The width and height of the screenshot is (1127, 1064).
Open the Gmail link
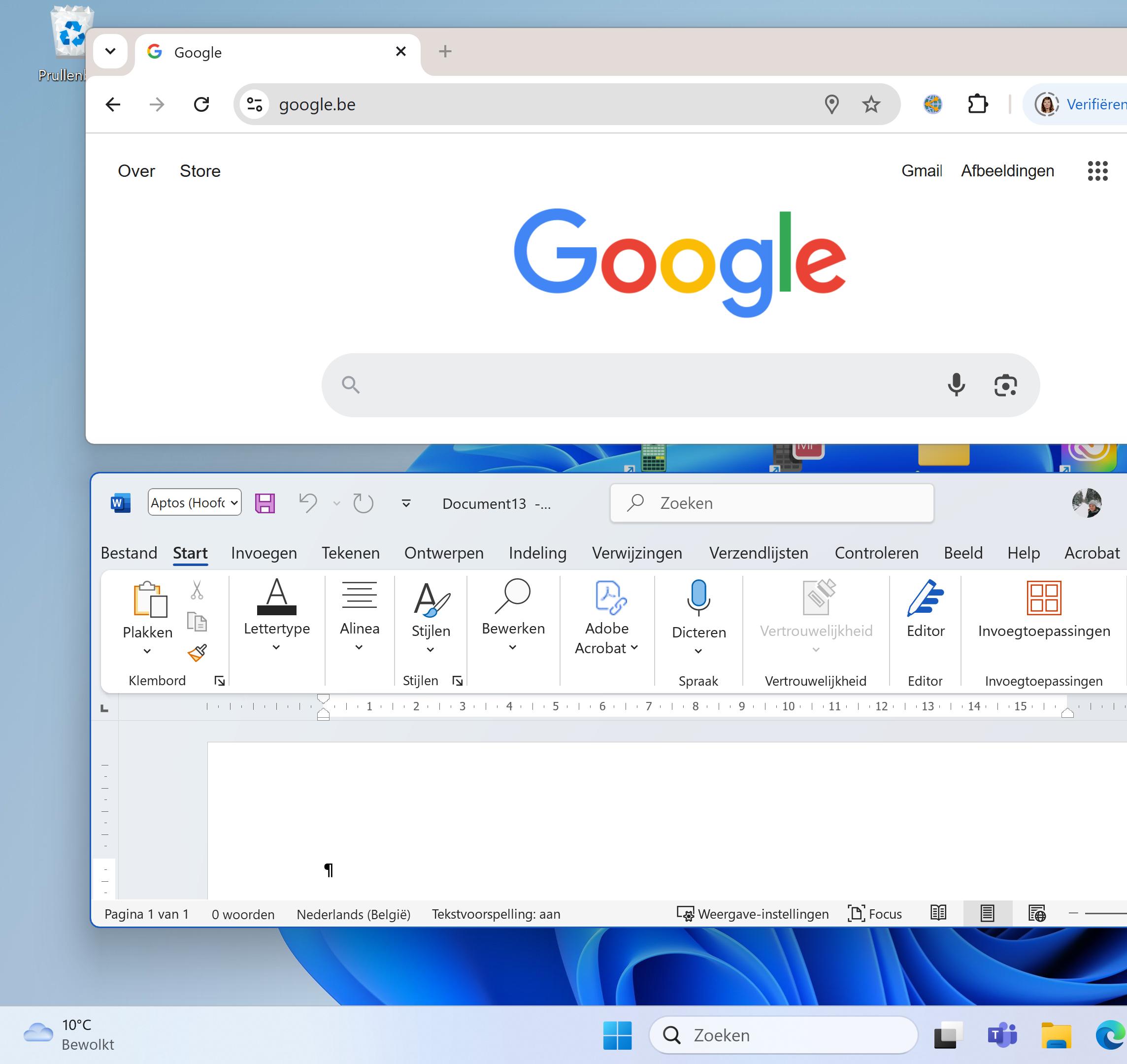921,171
